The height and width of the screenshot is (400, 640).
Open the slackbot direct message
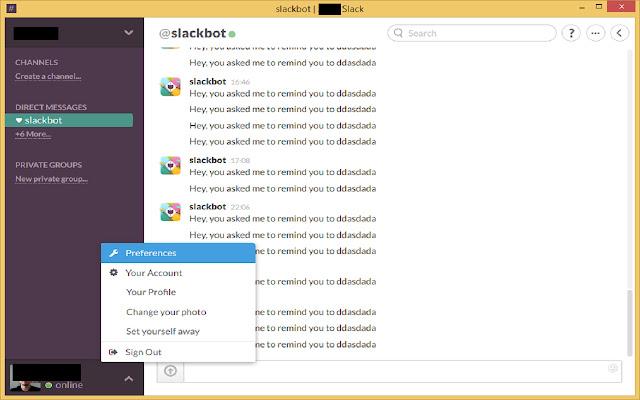click(69, 120)
